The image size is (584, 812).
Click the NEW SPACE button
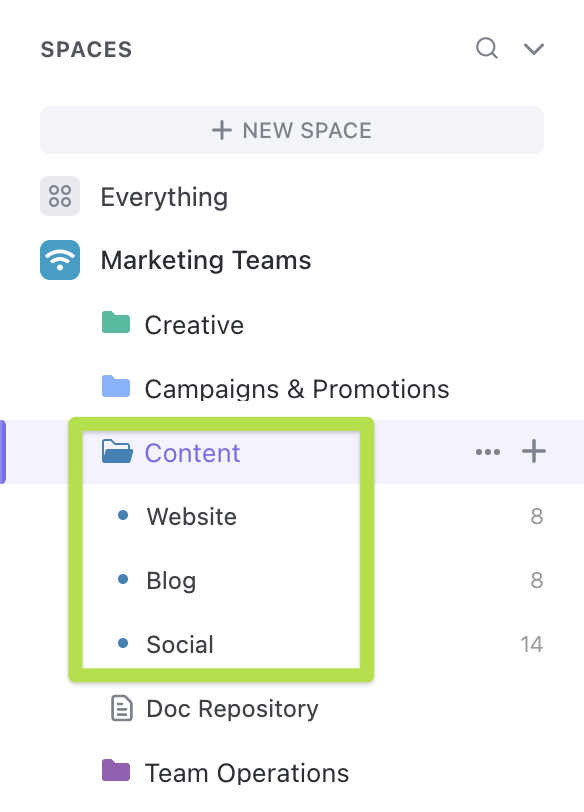[x=291, y=130]
